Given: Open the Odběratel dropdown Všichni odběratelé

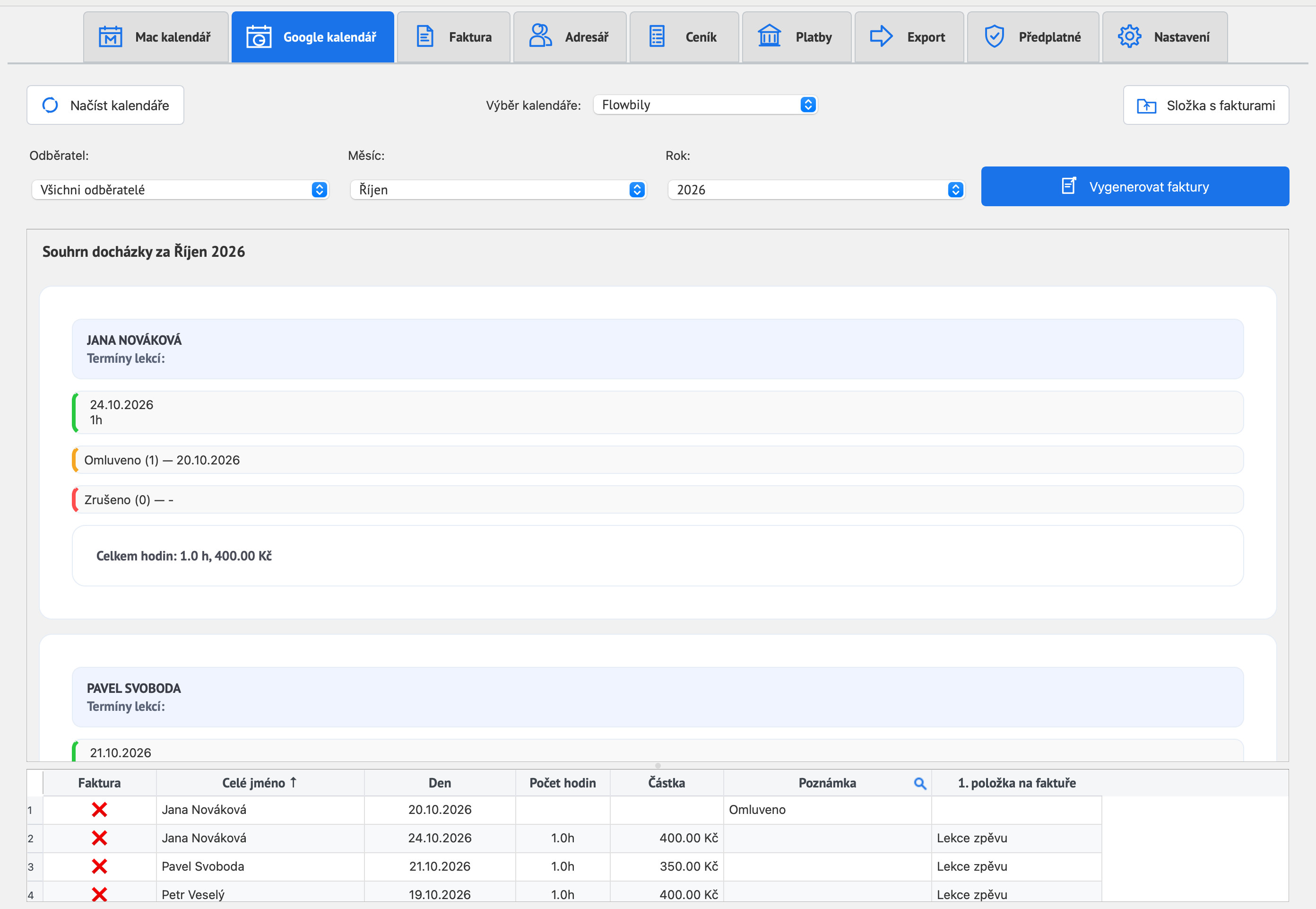Looking at the screenshot, I should click(x=180, y=190).
